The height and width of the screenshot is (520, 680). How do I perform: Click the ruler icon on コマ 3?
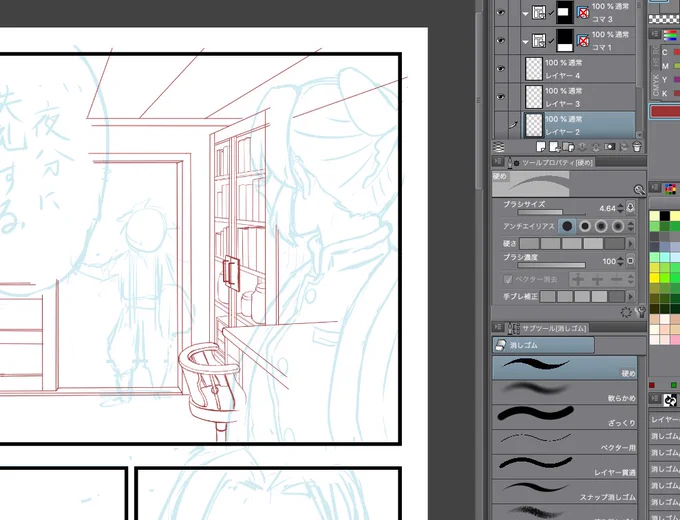[584, 13]
